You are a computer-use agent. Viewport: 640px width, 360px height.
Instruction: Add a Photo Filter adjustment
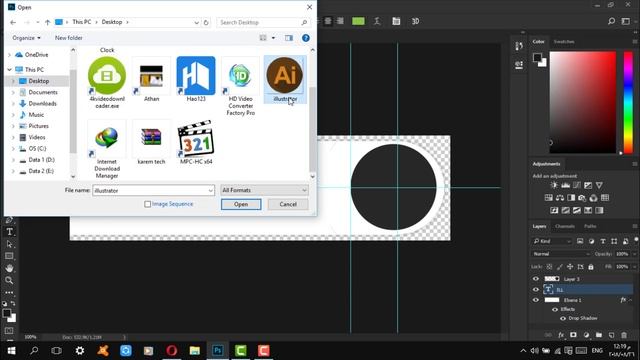point(582,198)
